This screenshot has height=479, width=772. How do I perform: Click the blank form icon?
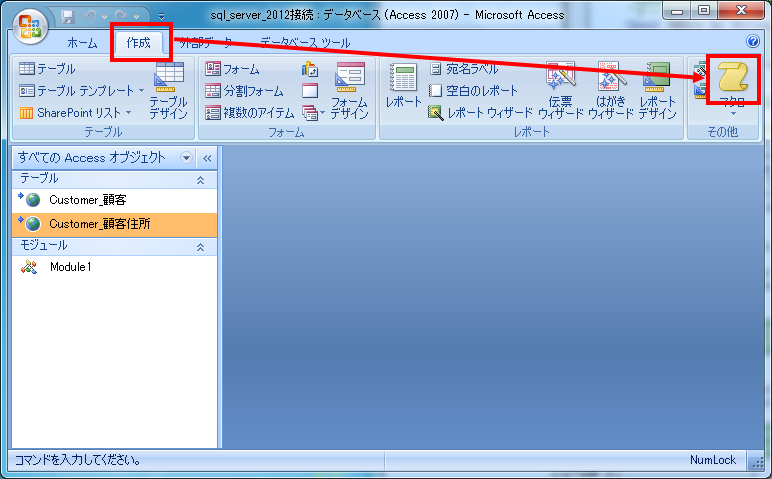coord(310,91)
